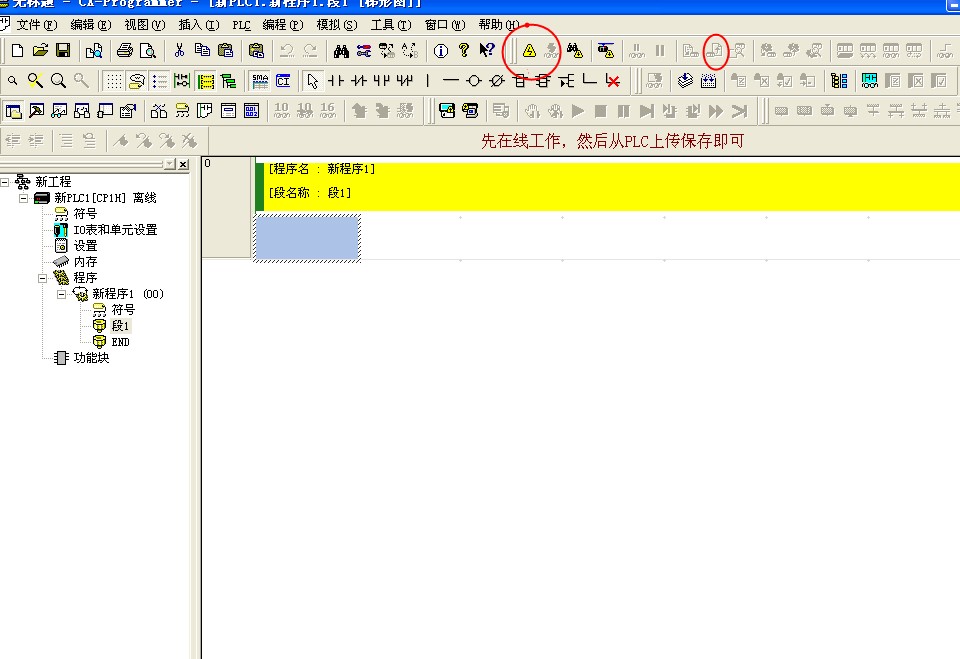Click the Print icon
Image resolution: width=960 pixels, height=659 pixels.
[x=125, y=50]
